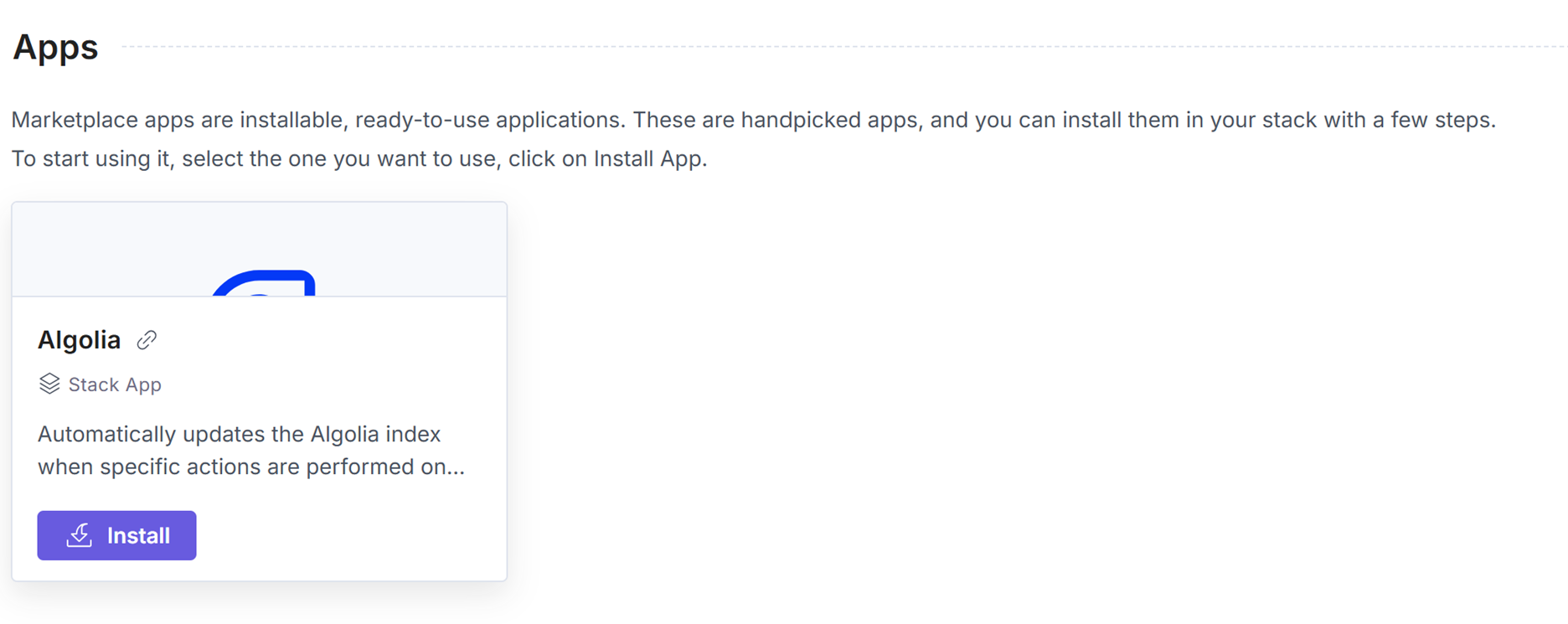This screenshot has height=624, width=1568.
Task: Click 'Automatically updates the Algolia index' description
Action: tap(251, 451)
